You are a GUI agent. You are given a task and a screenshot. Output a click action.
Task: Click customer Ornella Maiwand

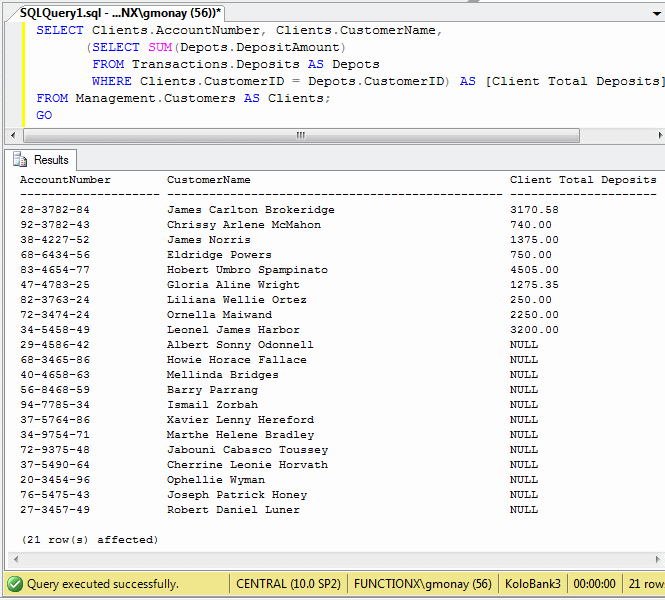(219, 315)
